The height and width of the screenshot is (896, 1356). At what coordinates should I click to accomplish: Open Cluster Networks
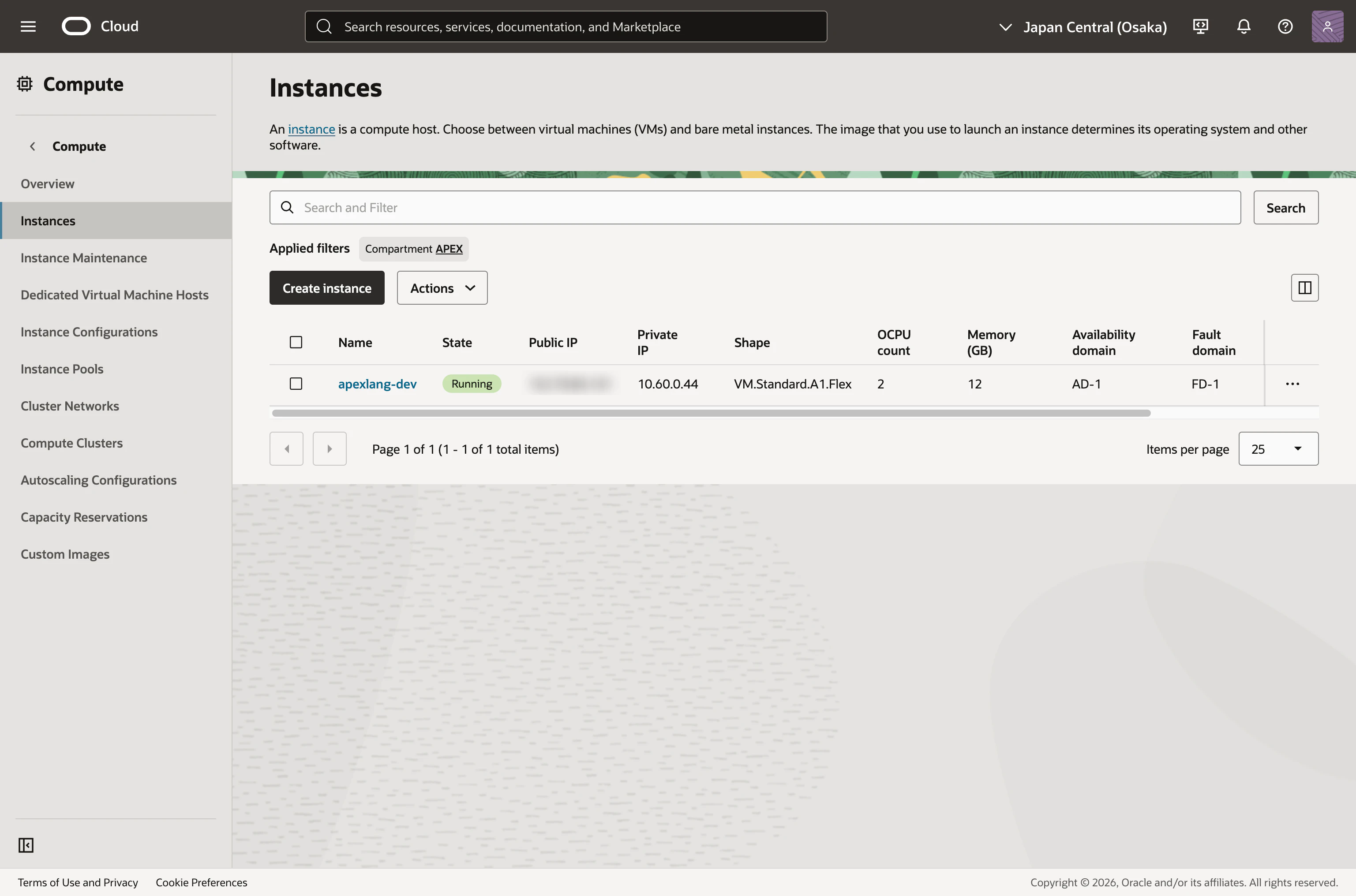point(70,406)
